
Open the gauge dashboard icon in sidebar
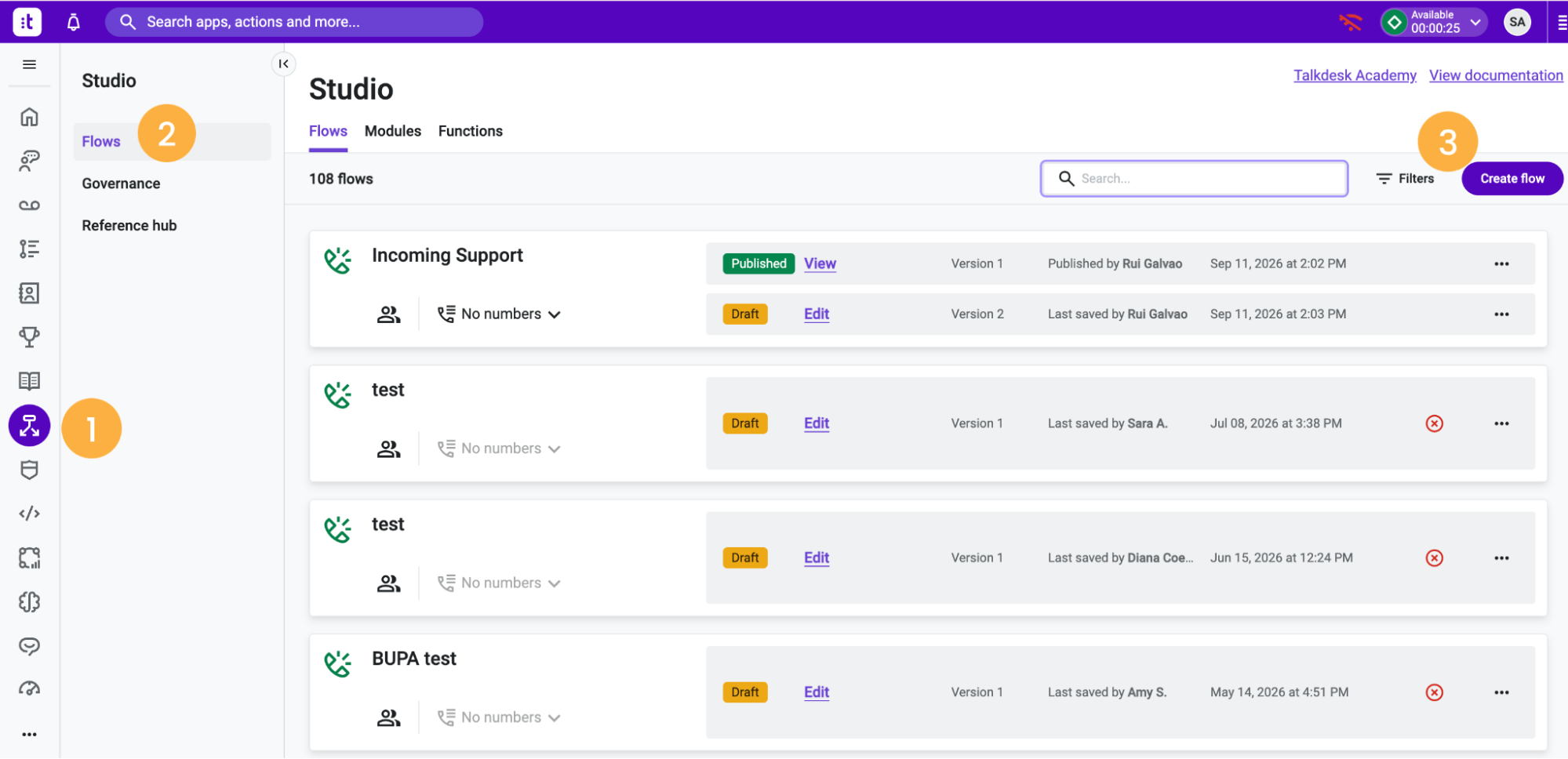click(30, 689)
